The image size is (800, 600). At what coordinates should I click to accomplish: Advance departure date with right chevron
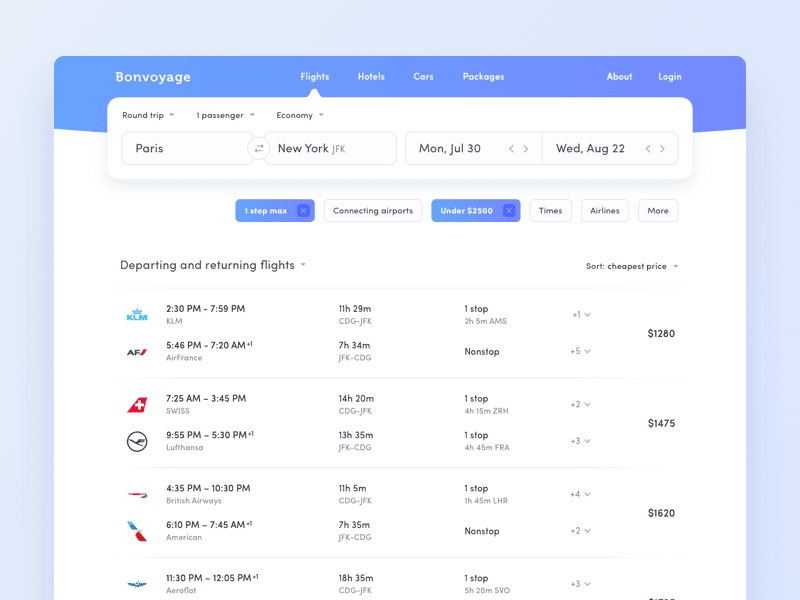[x=526, y=148]
